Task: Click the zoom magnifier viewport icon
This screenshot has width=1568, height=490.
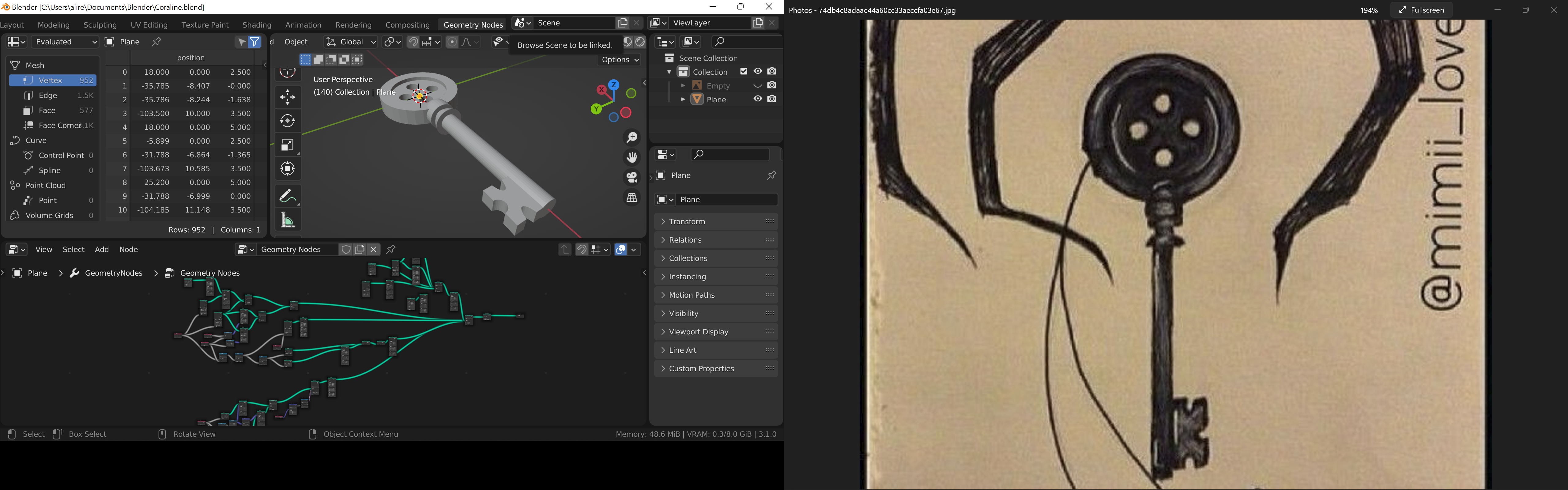Action: pos(632,138)
